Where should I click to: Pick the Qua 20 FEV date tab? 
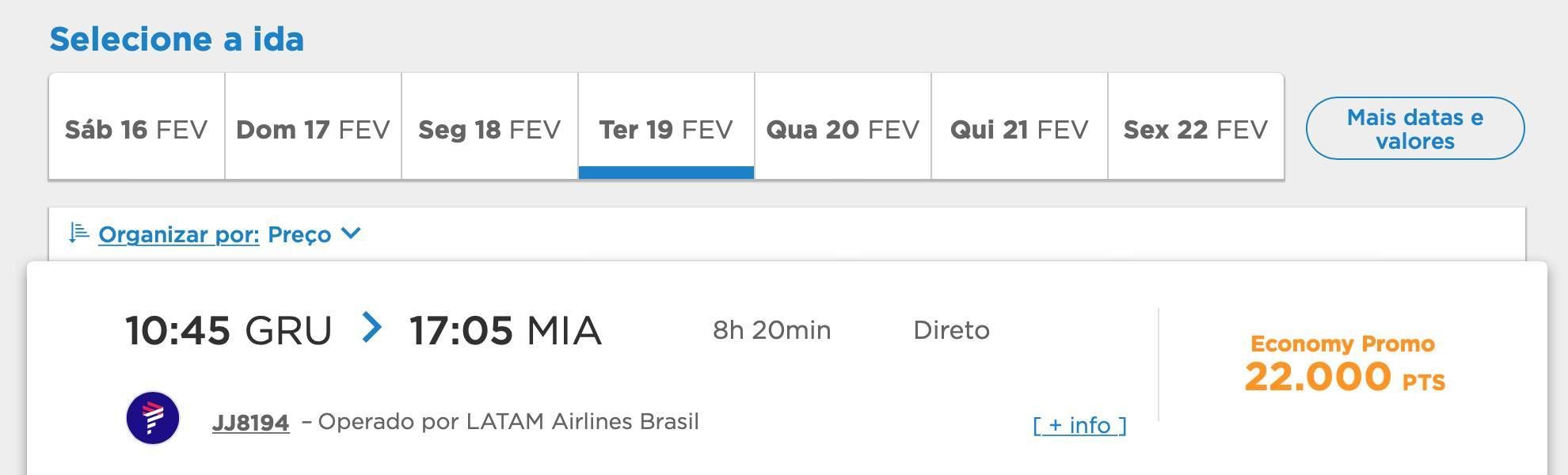point(843,127)
